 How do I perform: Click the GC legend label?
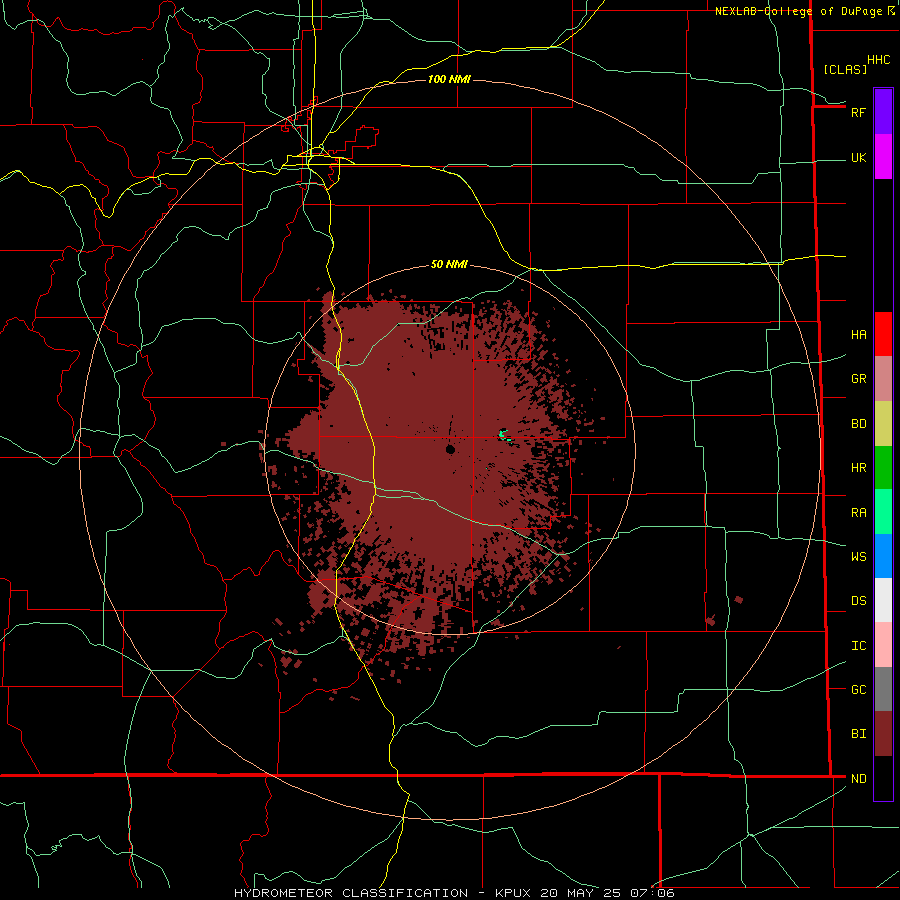point(858,690)
